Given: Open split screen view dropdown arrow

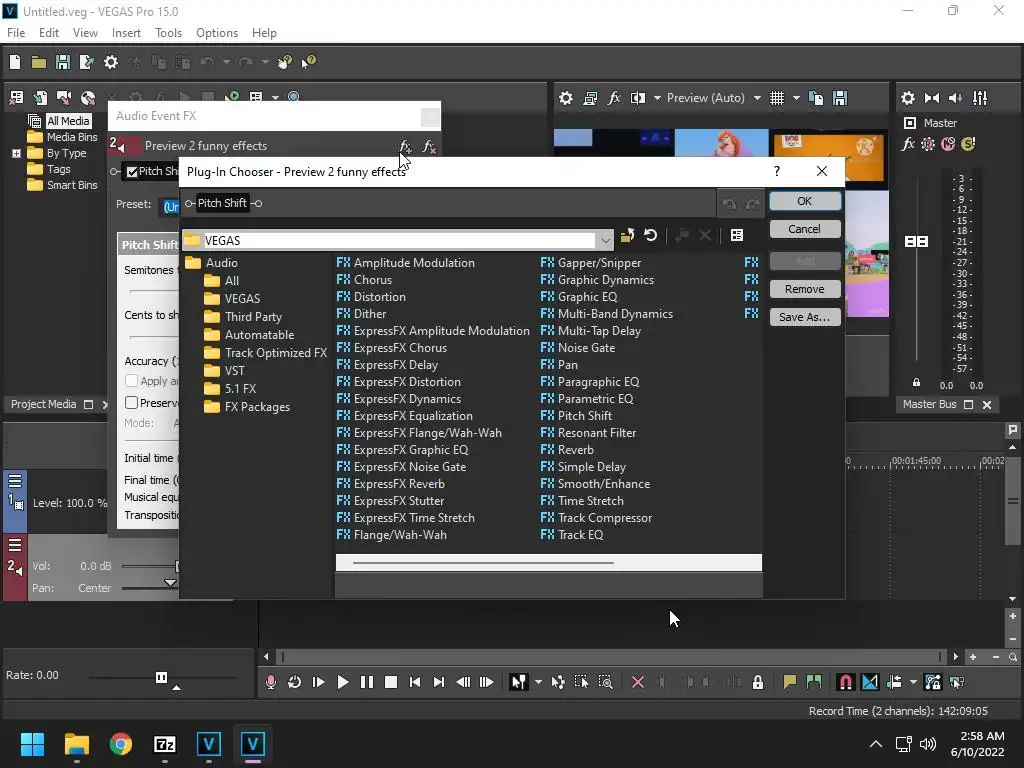Looking at the screenshot, I should (657, 98).
